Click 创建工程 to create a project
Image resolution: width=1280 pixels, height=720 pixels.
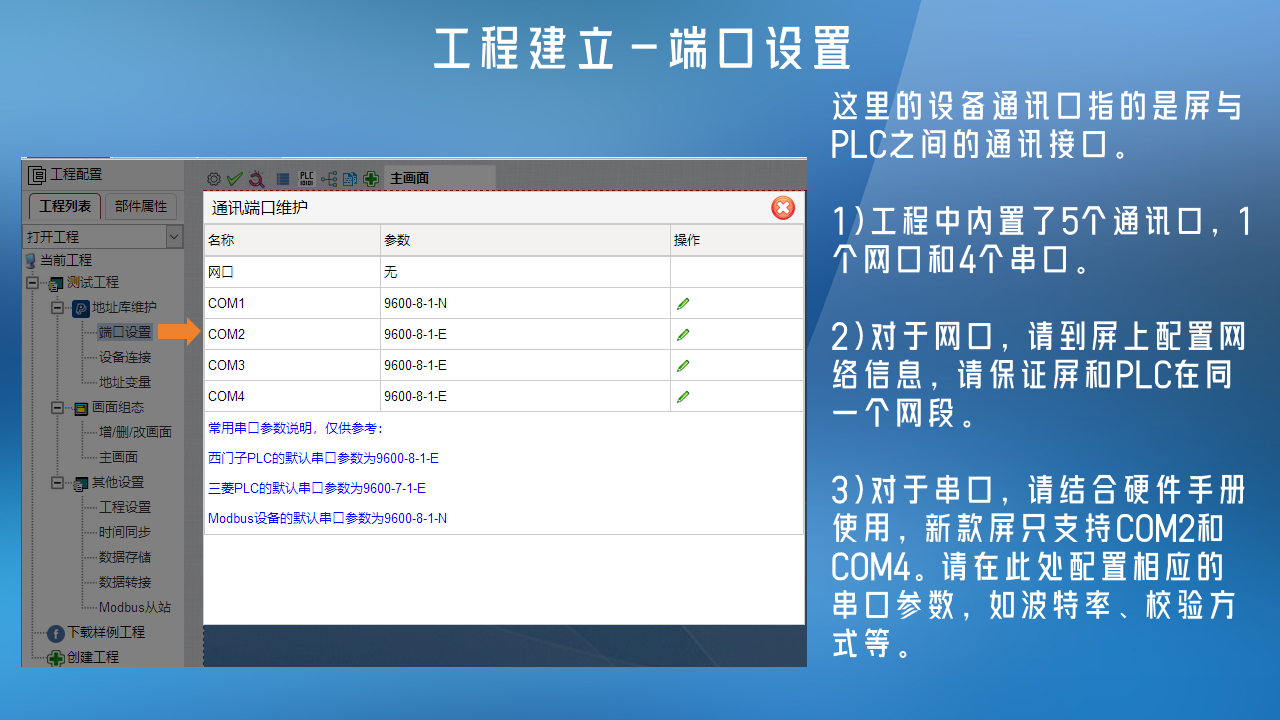click(x=92, y=657)
